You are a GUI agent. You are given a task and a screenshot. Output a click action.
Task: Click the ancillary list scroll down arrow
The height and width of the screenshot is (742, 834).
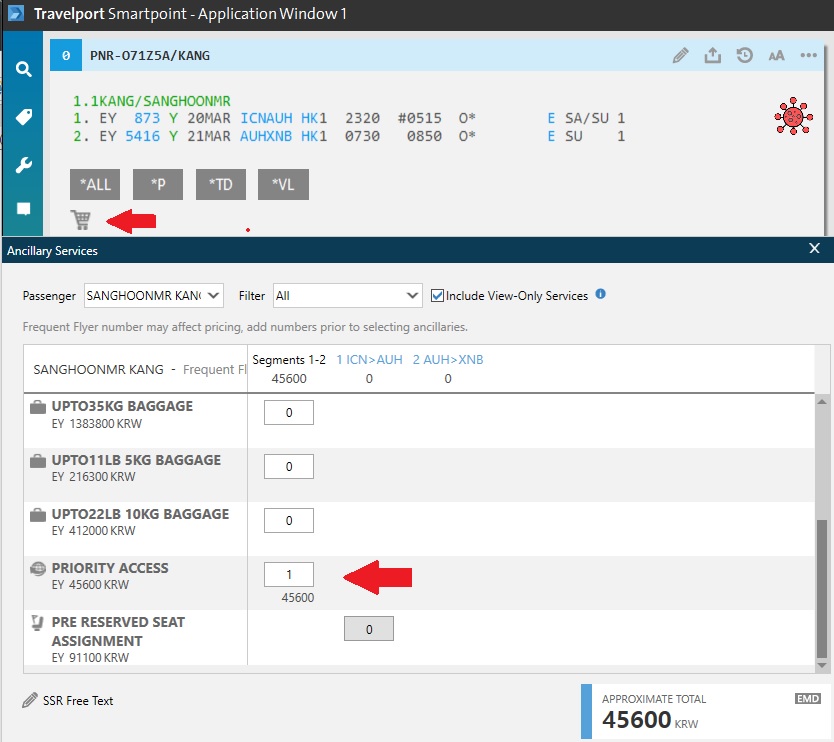coord(822,665)
